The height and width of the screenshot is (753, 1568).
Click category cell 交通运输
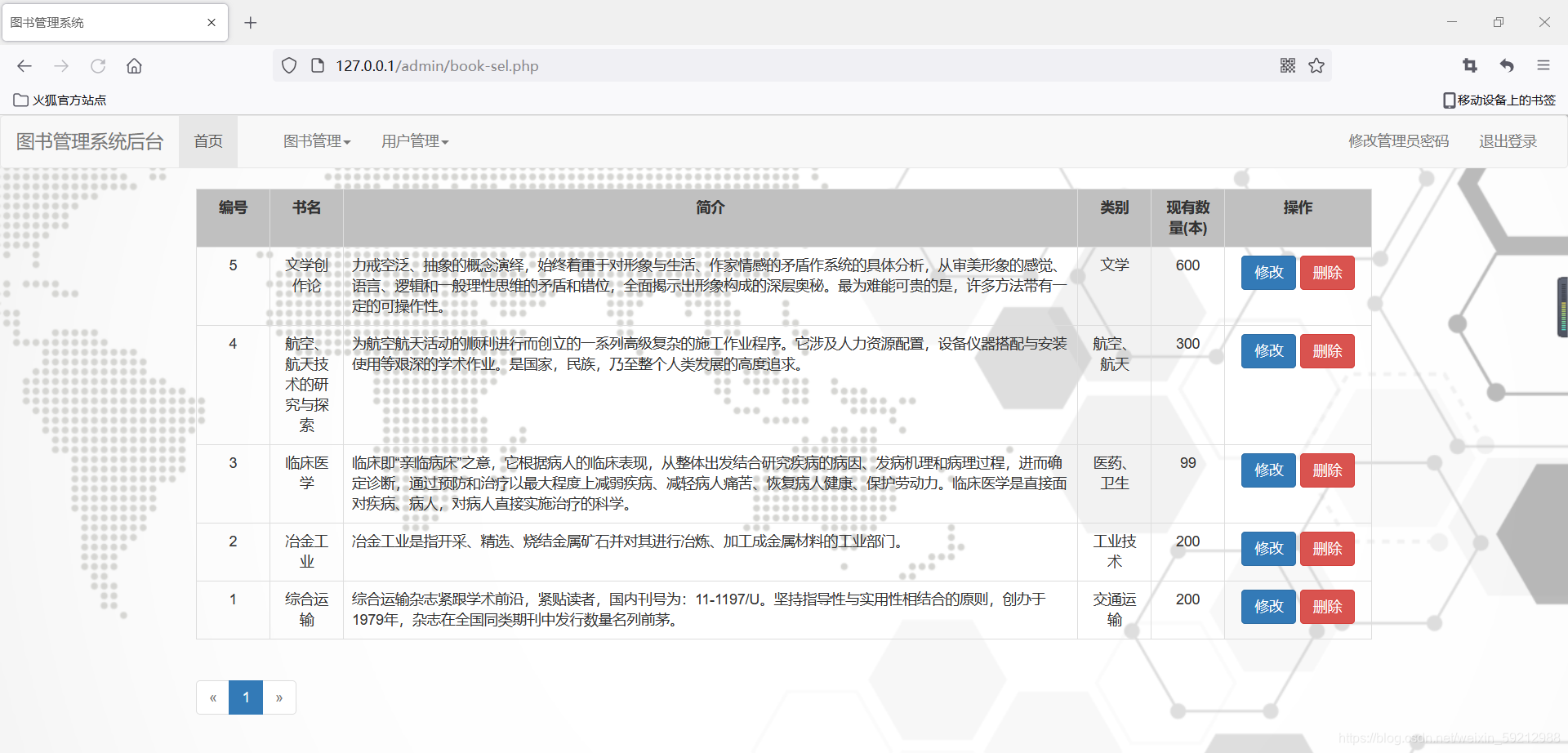[x=1114, y=609]
